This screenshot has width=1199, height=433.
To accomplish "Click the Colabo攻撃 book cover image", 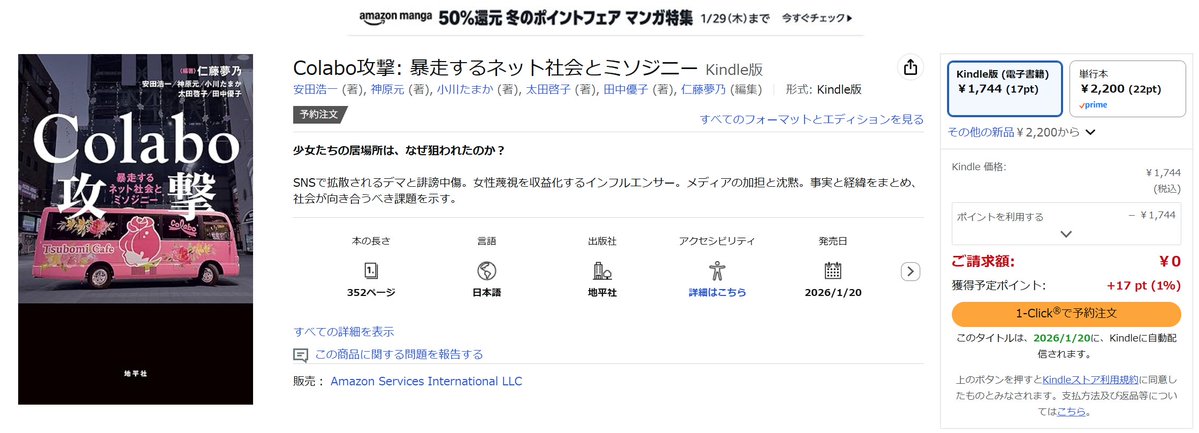I will pyautogui.click(x=135, y=229).
